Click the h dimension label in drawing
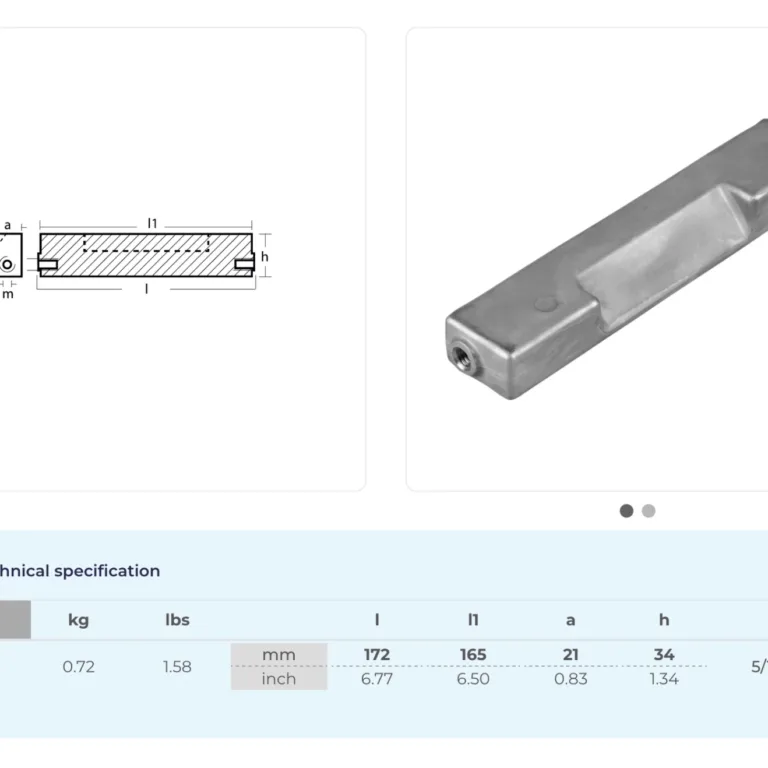The width and height of the screenshot is (768, 768). pos(265,257)
